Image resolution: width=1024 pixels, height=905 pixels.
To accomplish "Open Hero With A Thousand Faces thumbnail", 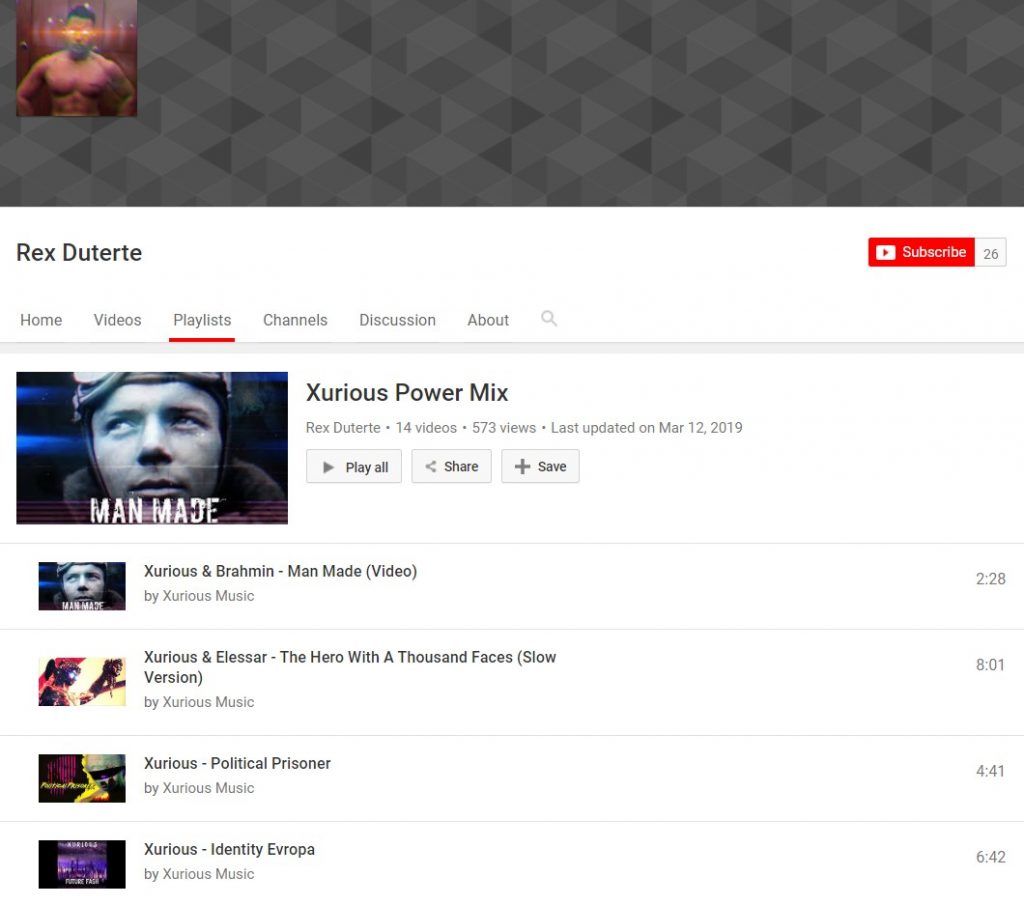I will 82,682.
